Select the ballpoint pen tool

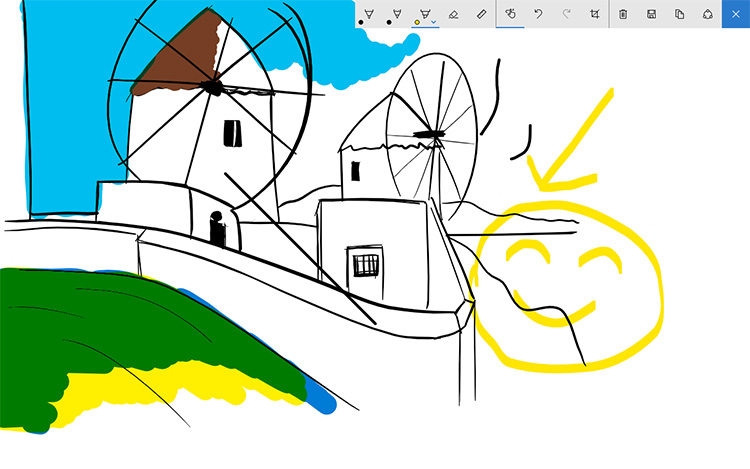point(369,13)
